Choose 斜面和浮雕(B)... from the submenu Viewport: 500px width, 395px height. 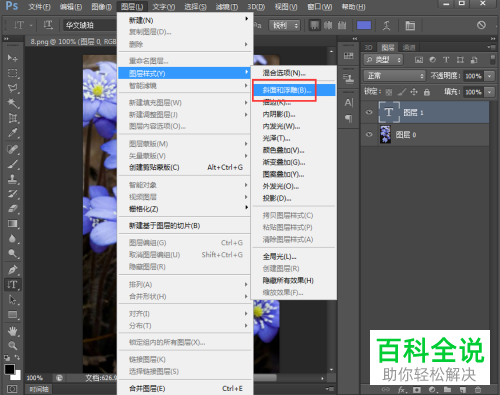pyautogui.click(x=294, y=90)
